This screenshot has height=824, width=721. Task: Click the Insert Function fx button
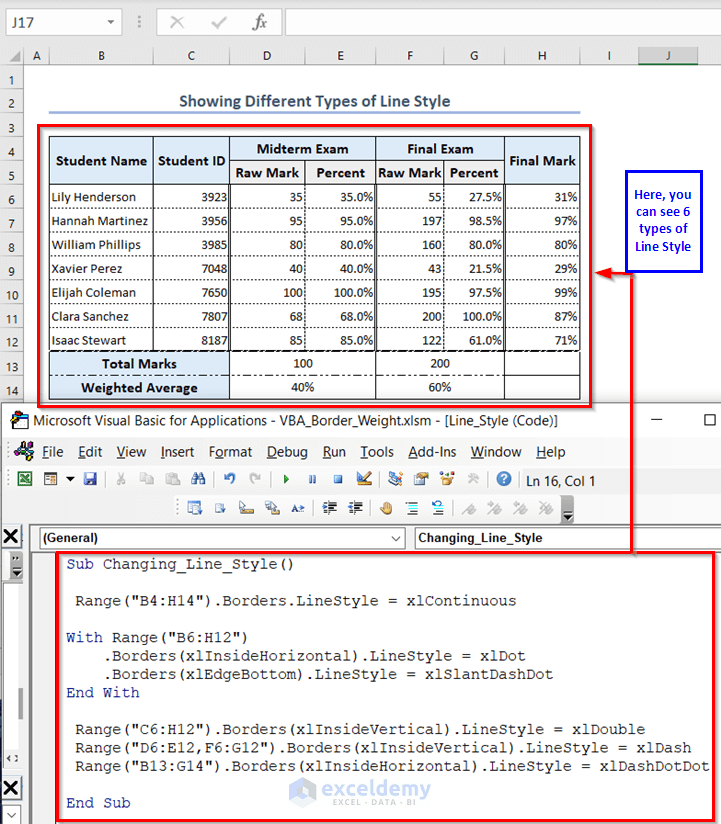tap(259, 22)
